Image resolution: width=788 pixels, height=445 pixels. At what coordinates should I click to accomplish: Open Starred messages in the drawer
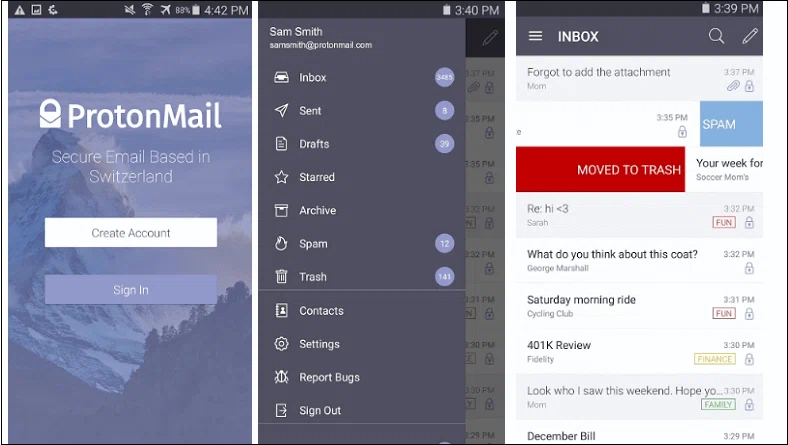[x=362, y=177]
